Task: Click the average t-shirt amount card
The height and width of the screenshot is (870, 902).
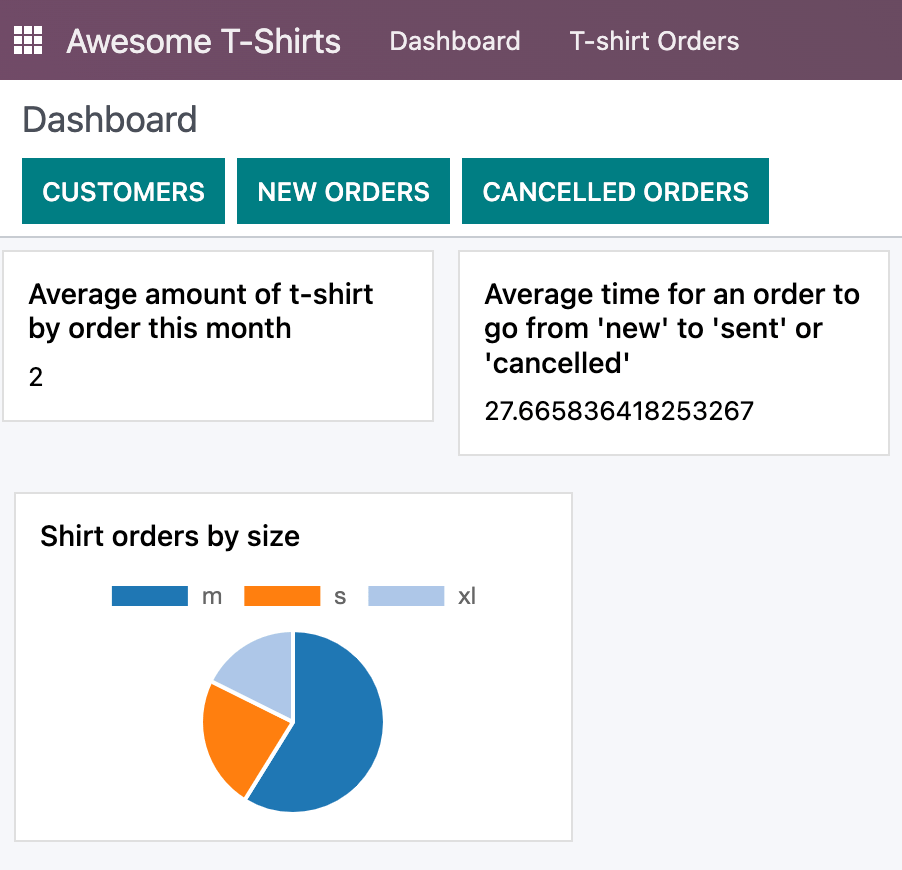Action: [217, 336]
